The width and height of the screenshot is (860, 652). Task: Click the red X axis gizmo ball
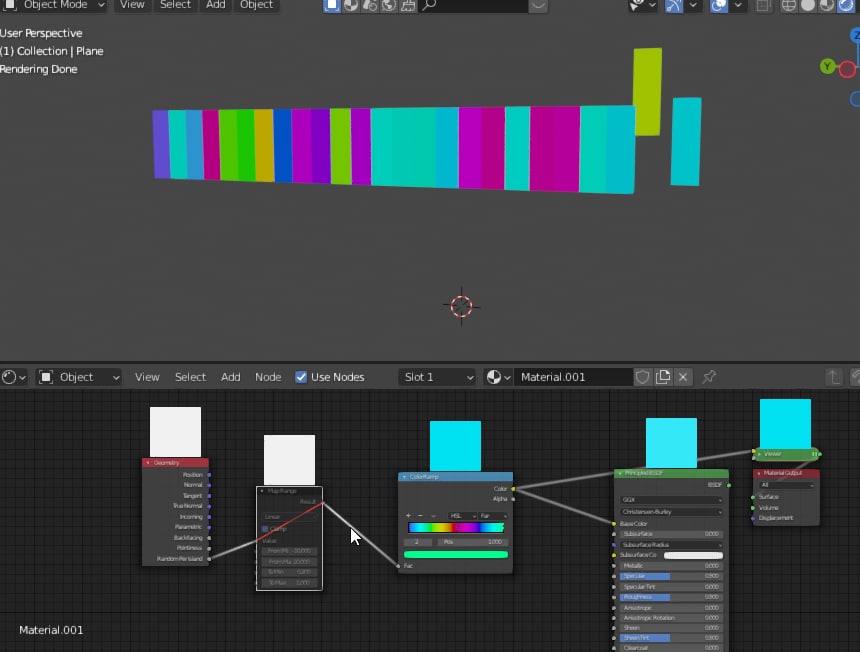(847, 69)
